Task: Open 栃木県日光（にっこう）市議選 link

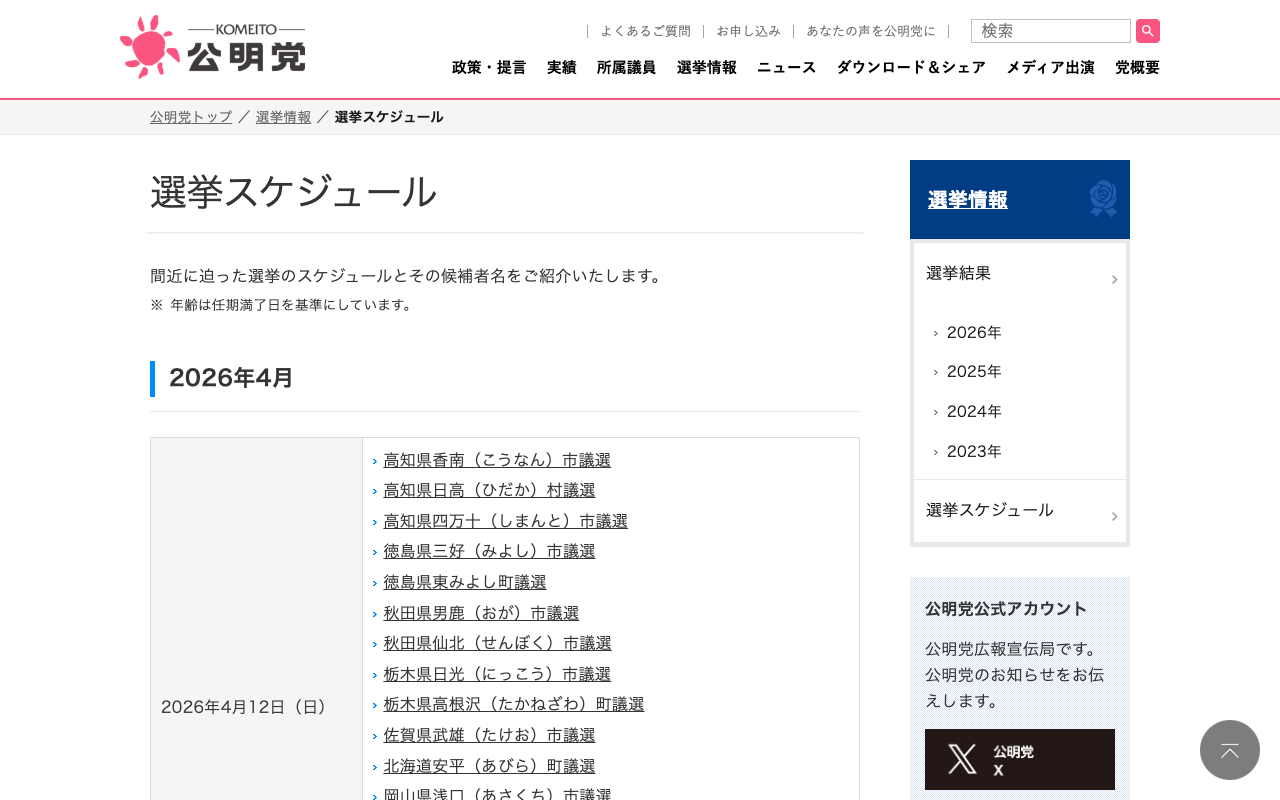Action: (x=497, y=674)
